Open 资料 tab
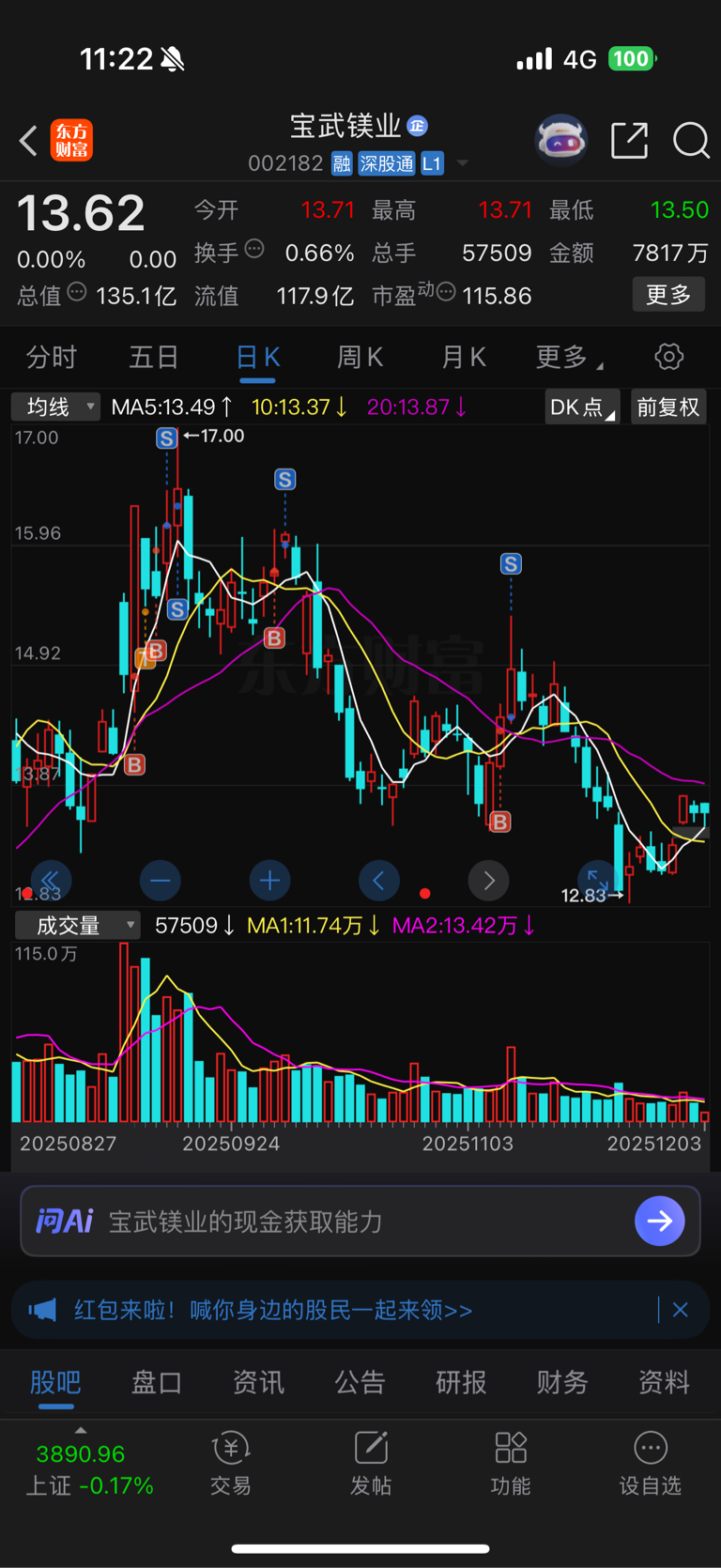The image size is (721, 1568). 664,1382
